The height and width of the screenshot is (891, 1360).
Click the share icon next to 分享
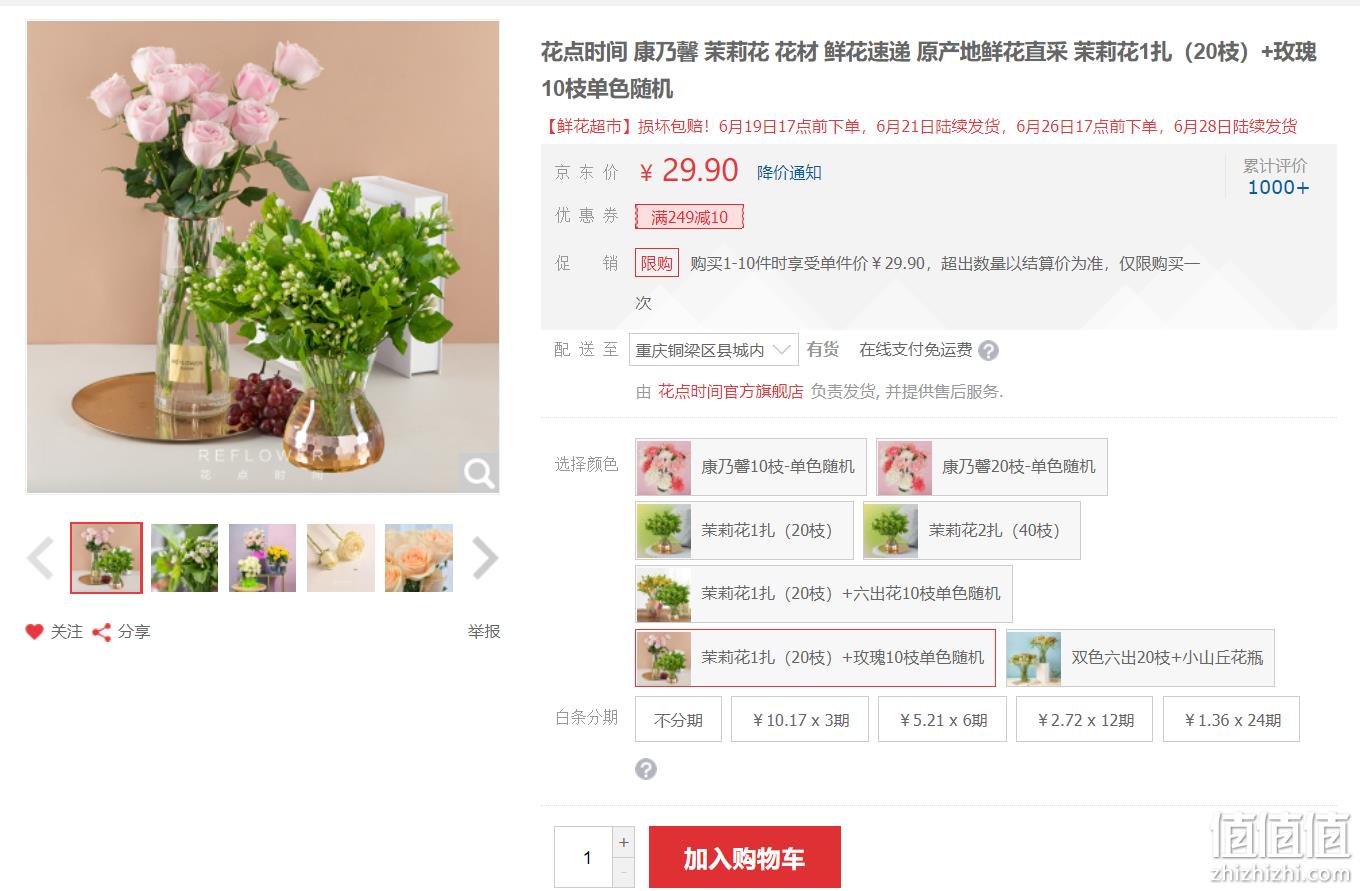[x=101, y=632]
